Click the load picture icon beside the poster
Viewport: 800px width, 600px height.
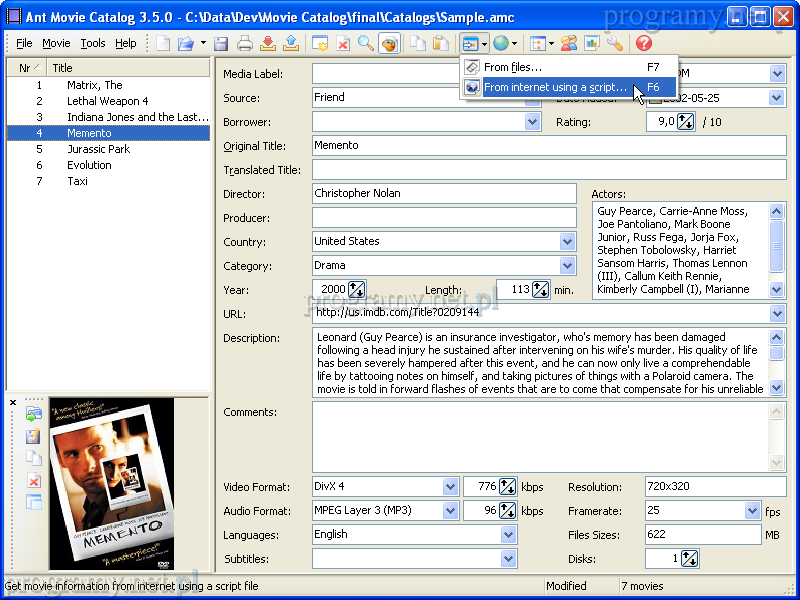pyautogui.click(x=33, y=415)
